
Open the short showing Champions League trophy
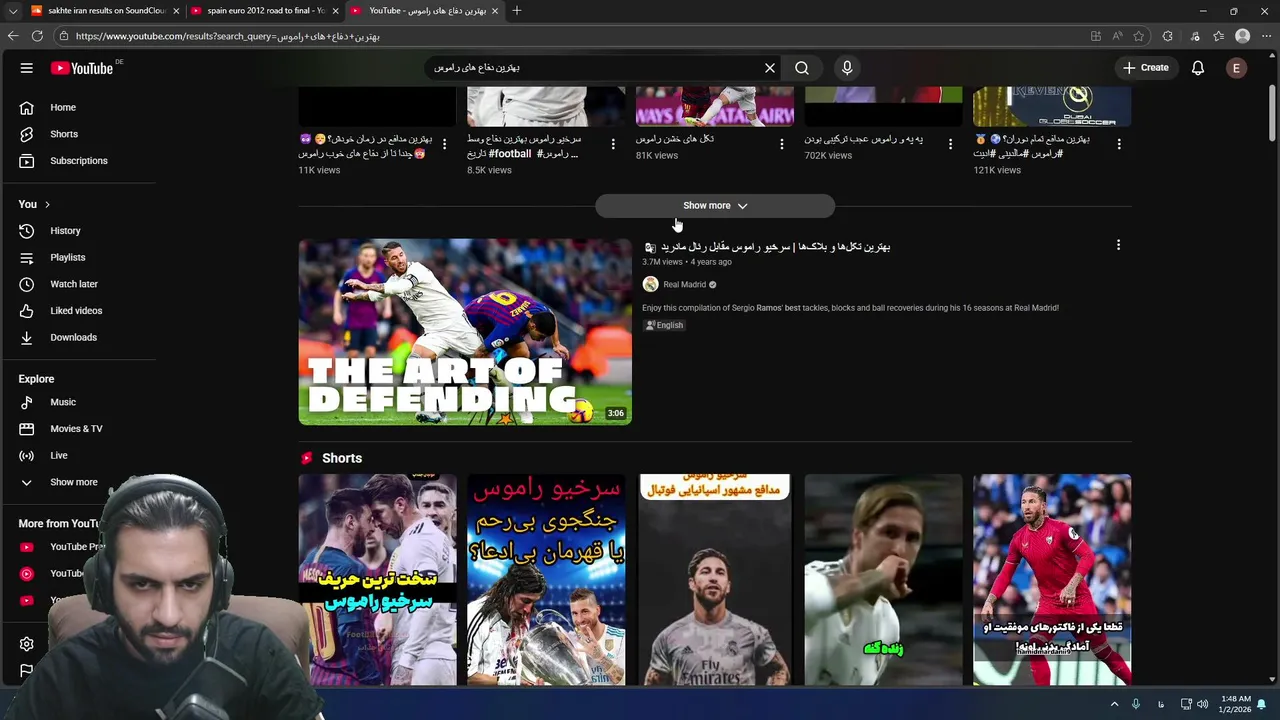click(x=546, y=580)
